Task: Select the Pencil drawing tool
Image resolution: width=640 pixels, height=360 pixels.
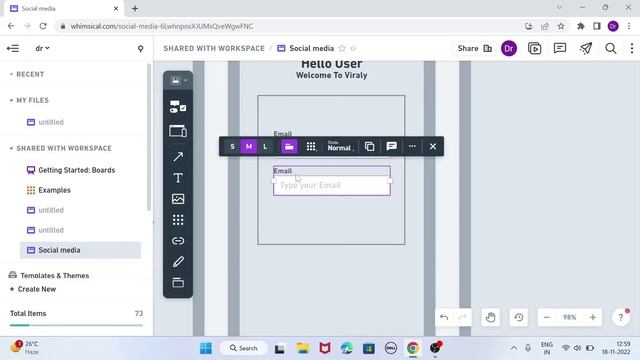Action: tap(178, 262)
